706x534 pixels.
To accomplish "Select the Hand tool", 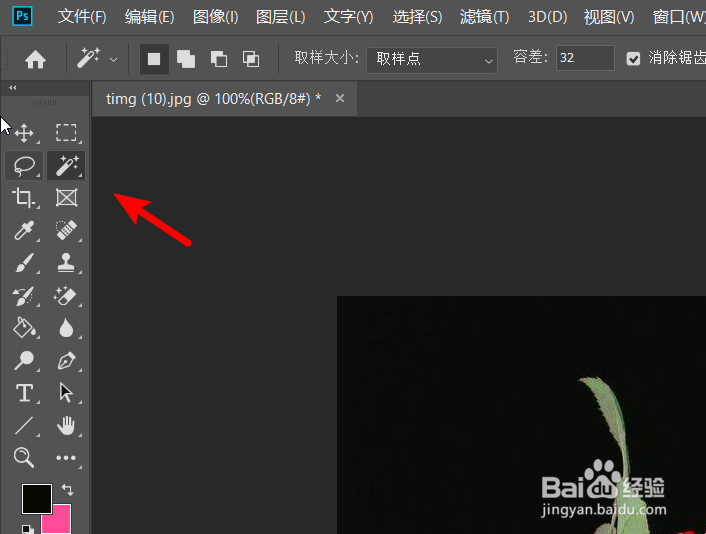I will click(66, 426).
